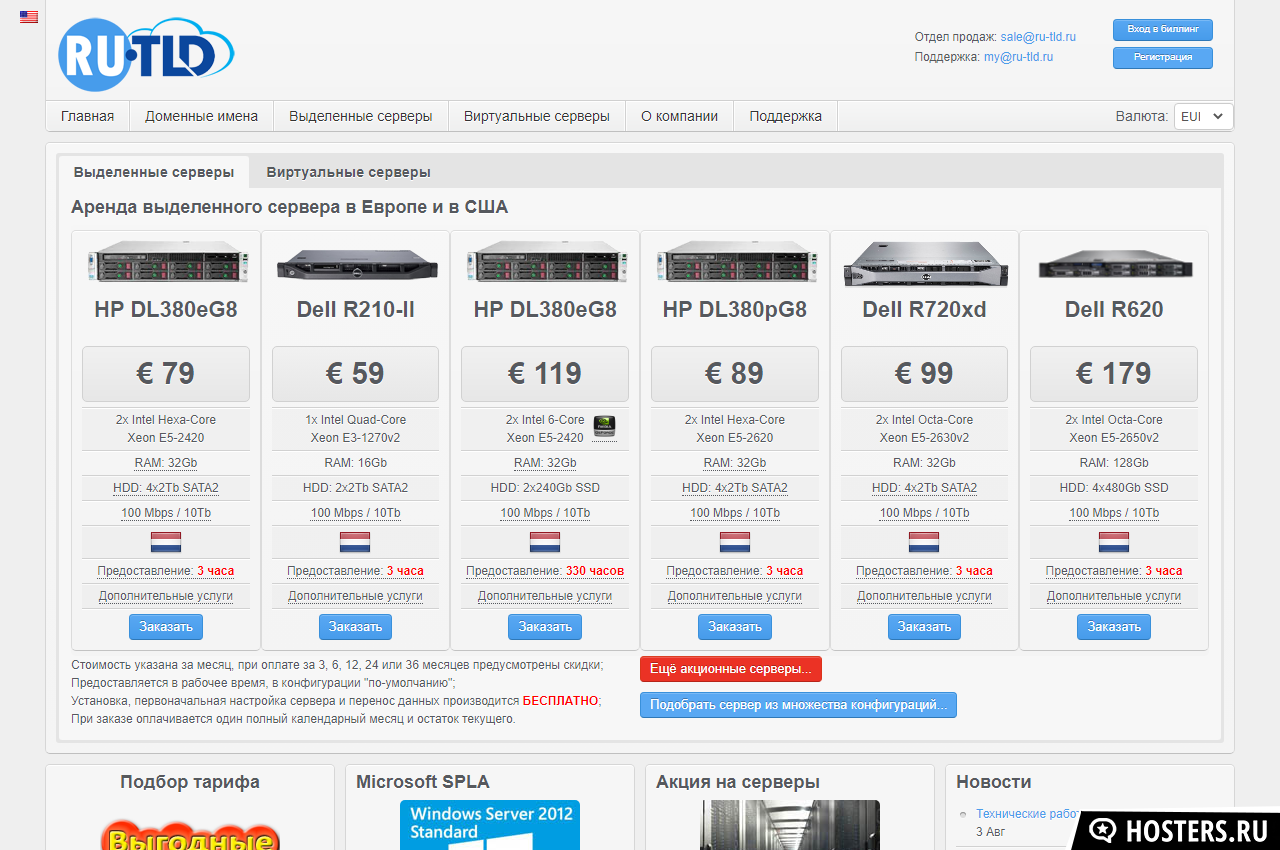Open Дополнительные услуги for Dell R720xd
Viewport: 1280px width, 850px height.
(924, 596)
